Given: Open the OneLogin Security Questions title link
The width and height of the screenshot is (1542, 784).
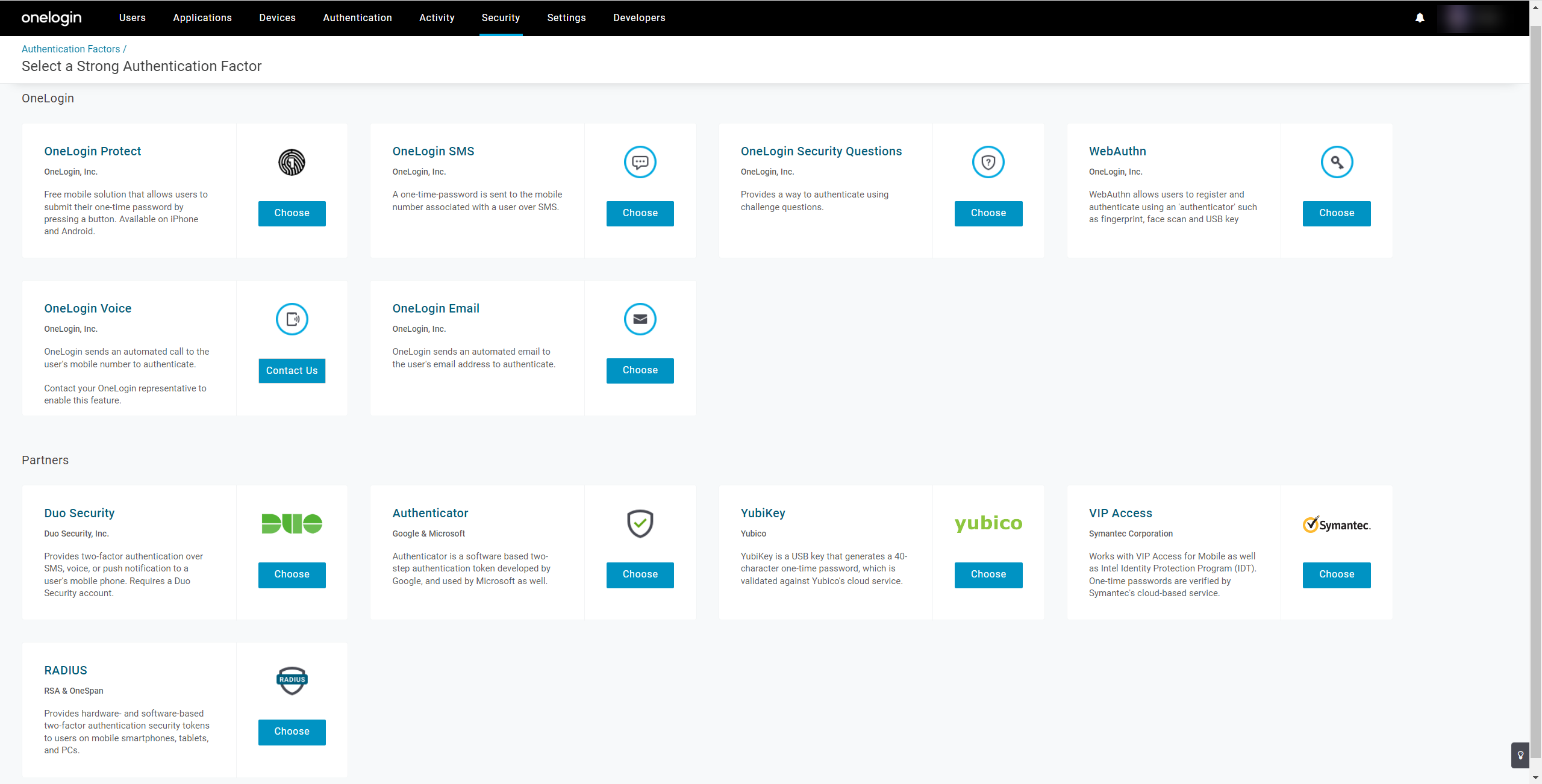Looking at the screenshot, I should pyautogui.click(x=821, y=151).
